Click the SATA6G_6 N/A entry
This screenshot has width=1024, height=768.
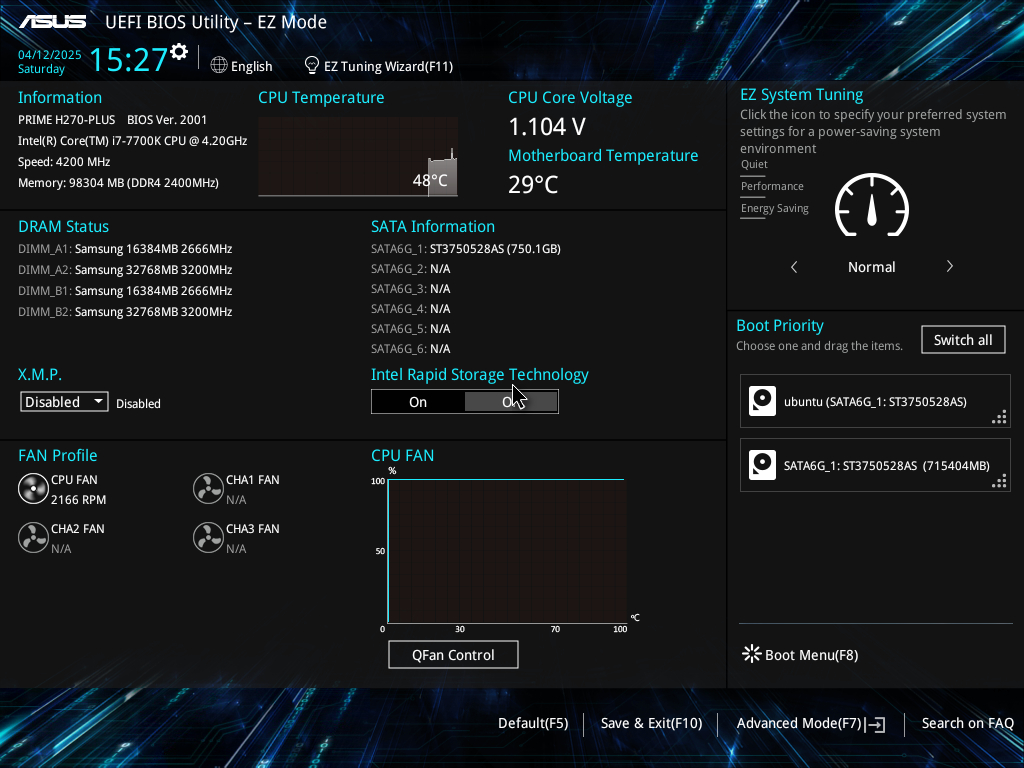click(x=411, y=349)
